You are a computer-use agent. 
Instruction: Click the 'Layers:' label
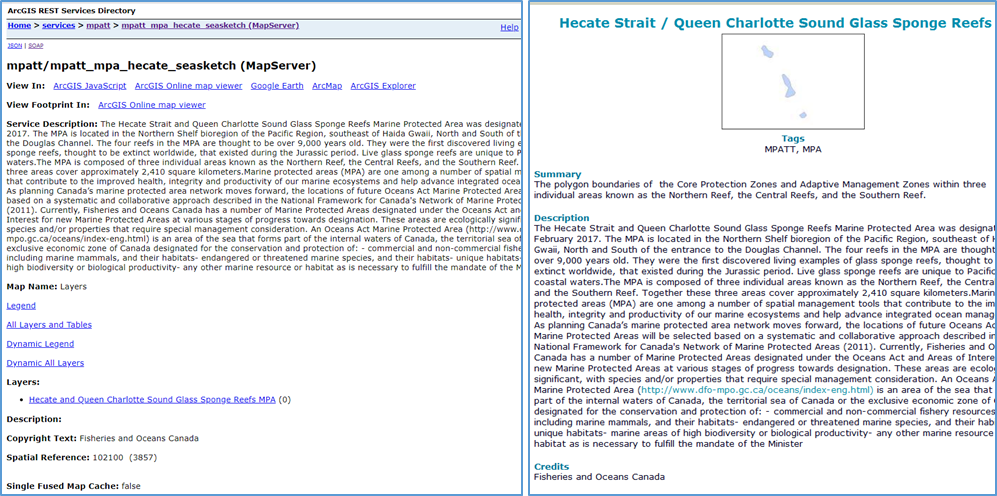23,382
